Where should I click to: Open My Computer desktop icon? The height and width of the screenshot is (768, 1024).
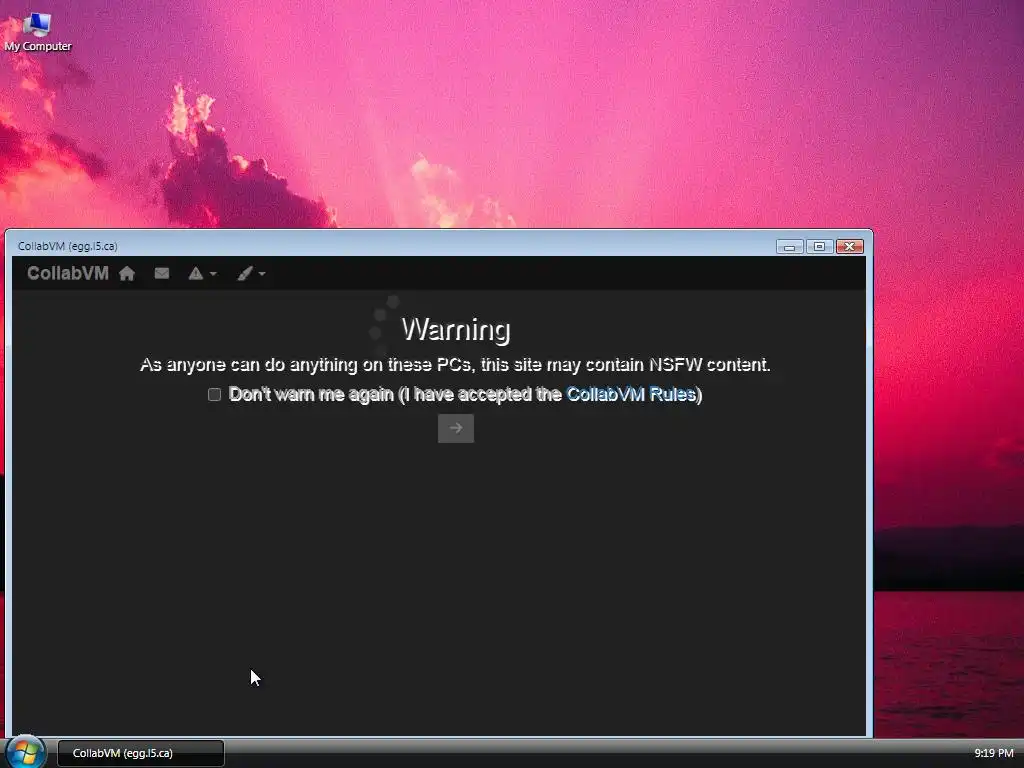tap(37, 33)
